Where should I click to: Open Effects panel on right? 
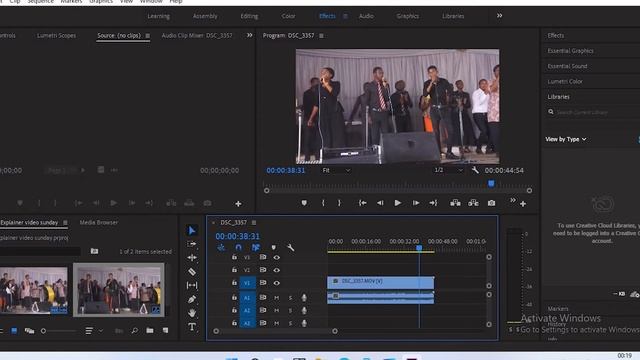coord(556,36)
